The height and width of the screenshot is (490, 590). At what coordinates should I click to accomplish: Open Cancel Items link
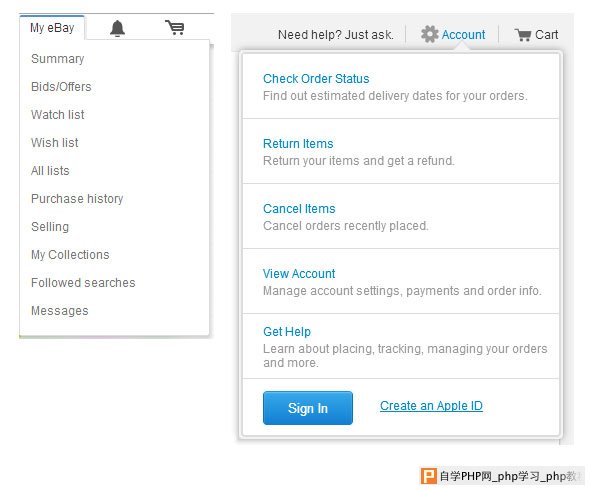(x=299, y=209)
